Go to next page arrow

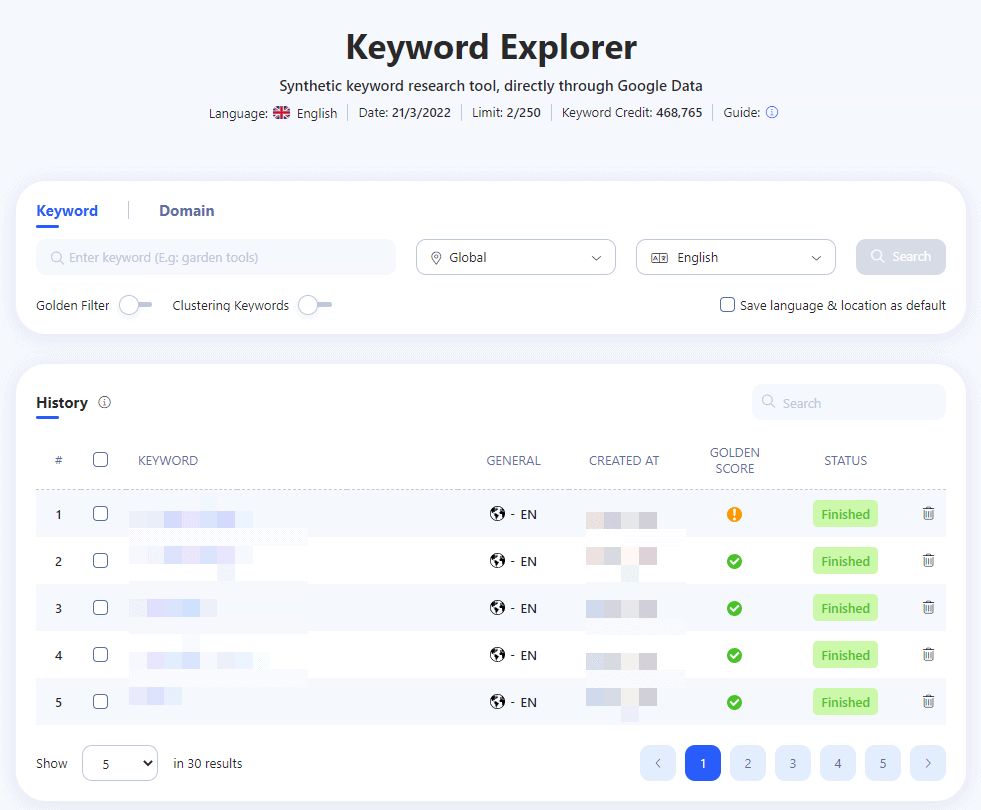pos(928,763)
